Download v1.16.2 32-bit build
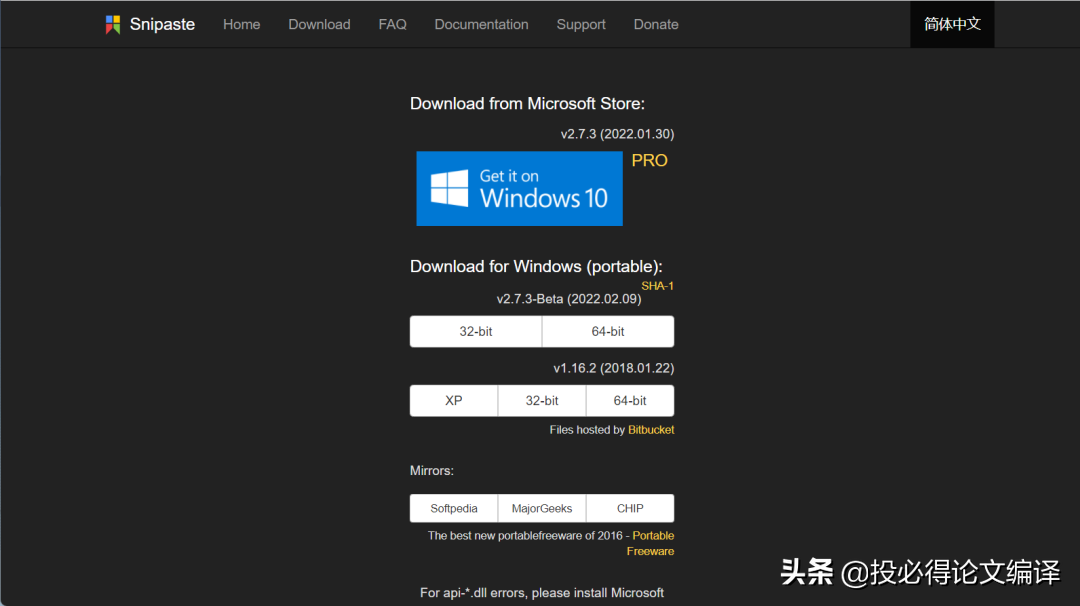The width and height of the screenshot is (1080, 606). (x=542, y=401)
